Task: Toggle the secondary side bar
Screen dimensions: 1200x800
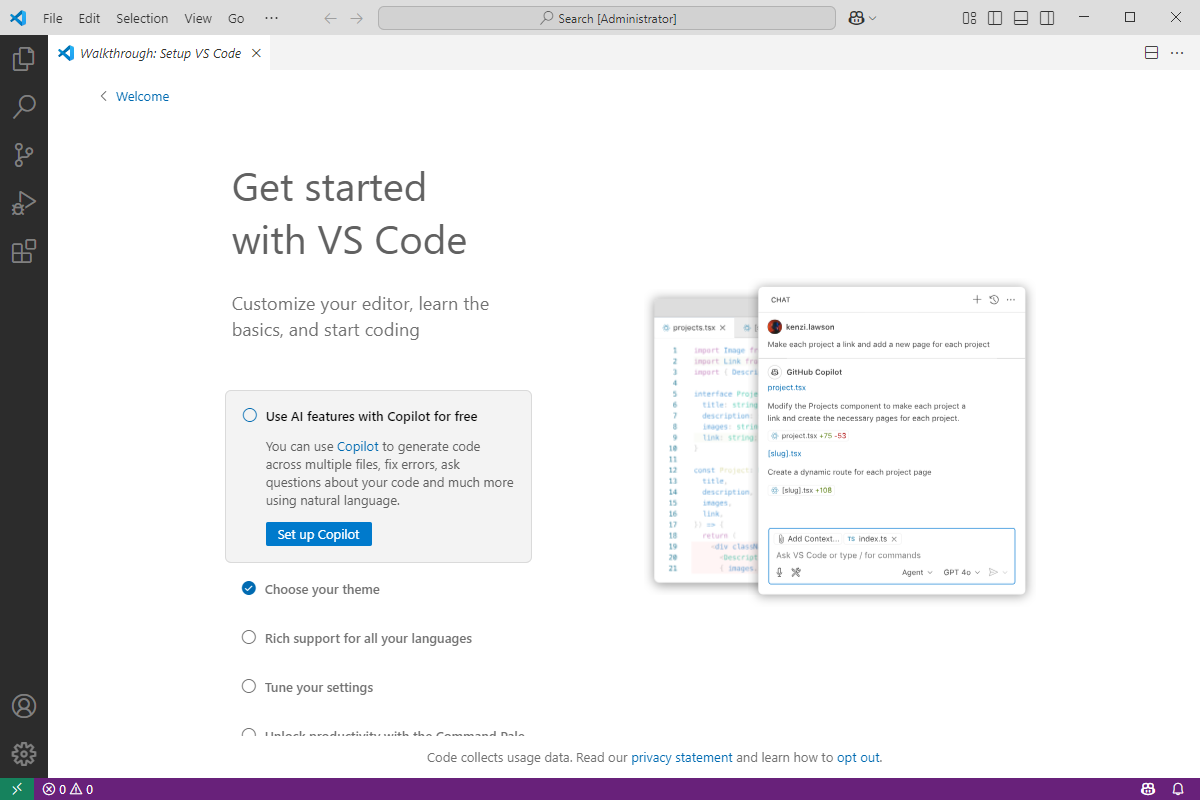Action: tap(1047, 18)
